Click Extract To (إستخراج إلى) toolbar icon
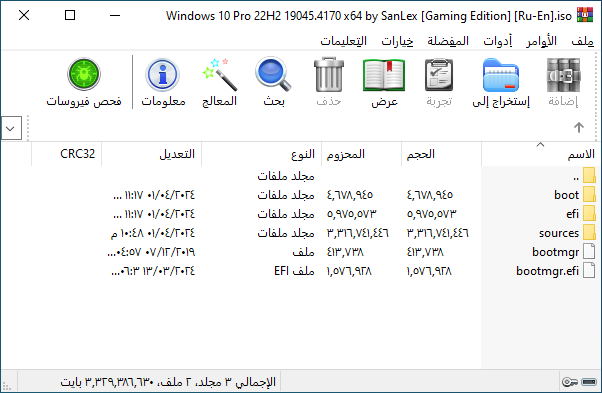This screenshot has width=602, height=393. [x=501, y=76]
